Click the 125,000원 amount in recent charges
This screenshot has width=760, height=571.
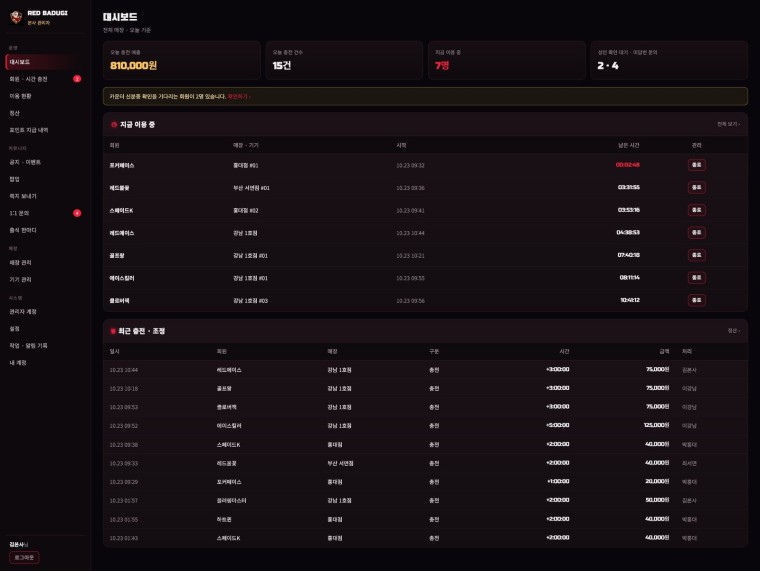point(656,425)
